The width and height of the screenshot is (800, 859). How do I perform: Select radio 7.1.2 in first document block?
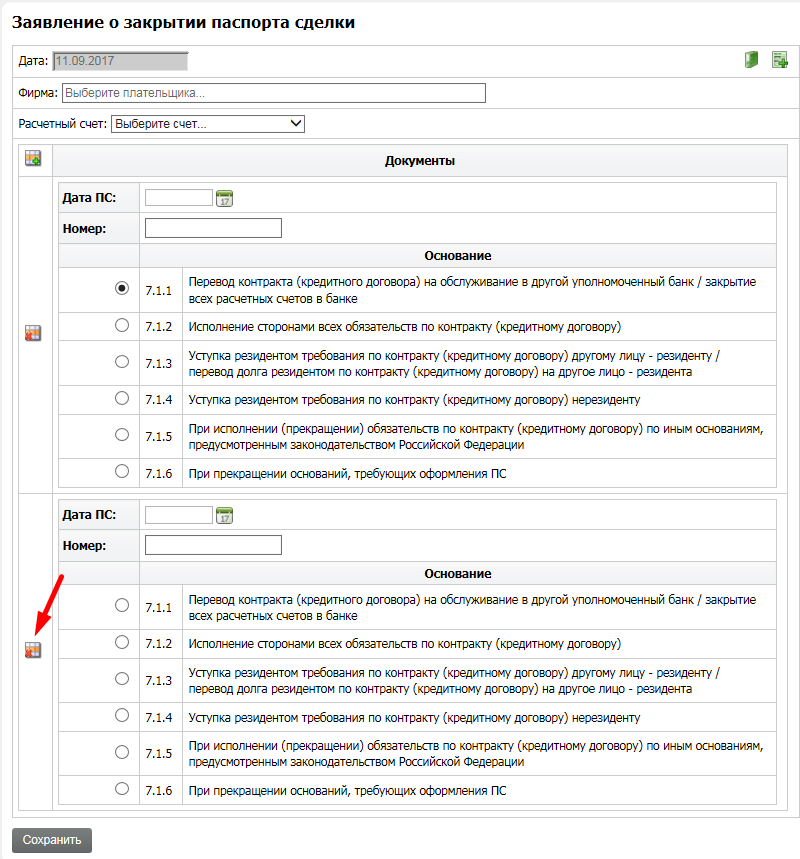tap(122, 325)
